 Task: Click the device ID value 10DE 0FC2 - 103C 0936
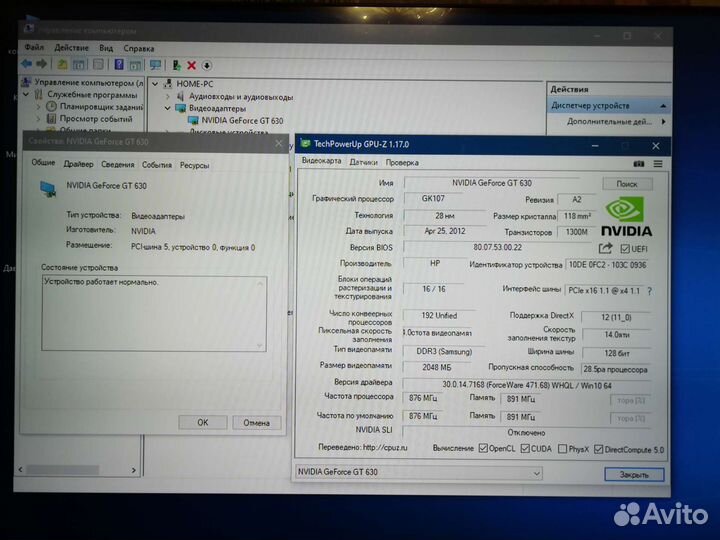[x=607, y=265]
